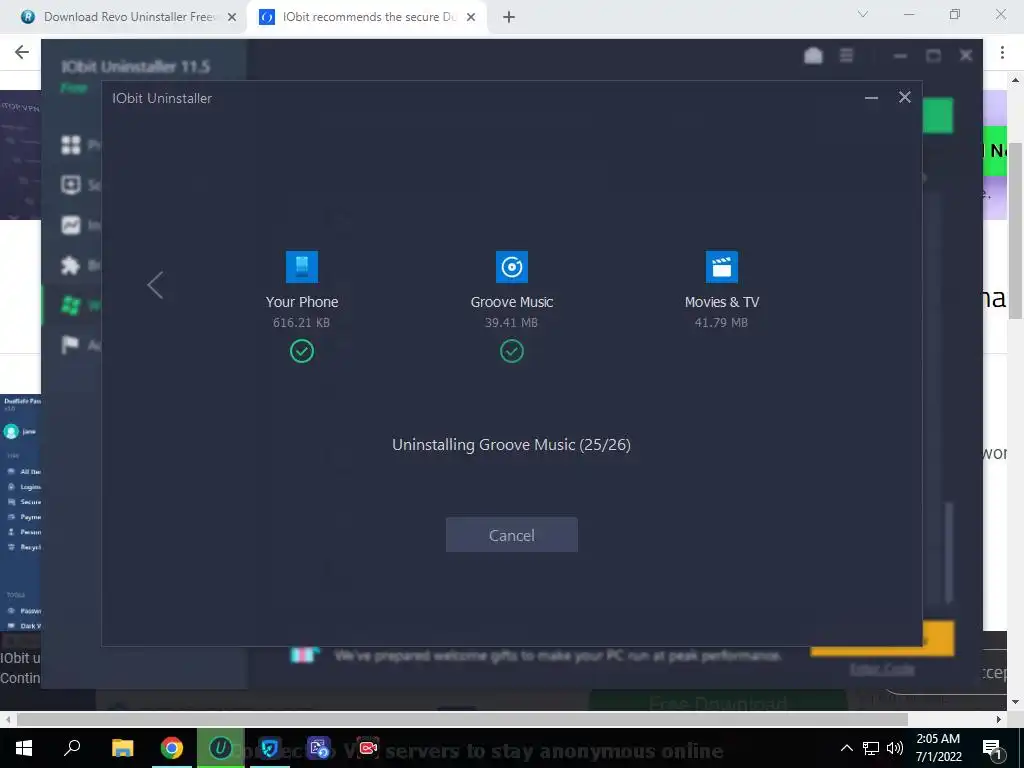1024x768 pixels.
Task: Select Install Monitor icon in IObit sidebar
Action: (x=71, y=225)
